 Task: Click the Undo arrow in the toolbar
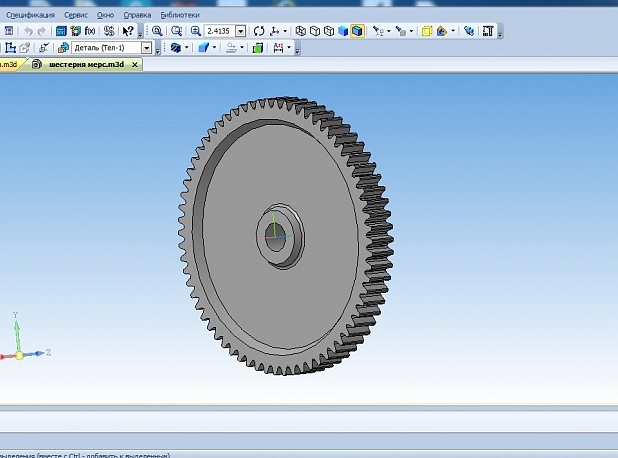coord(28,31)
